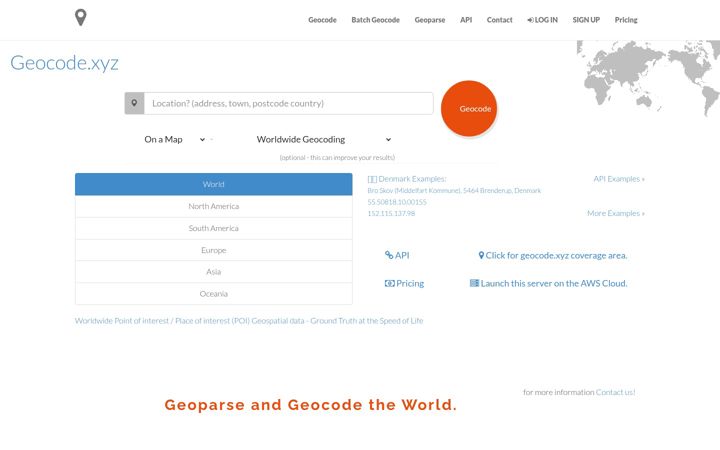Choose Europe from the region list
The width and height of the screenshot is (720, 450).
click(214, 250)
